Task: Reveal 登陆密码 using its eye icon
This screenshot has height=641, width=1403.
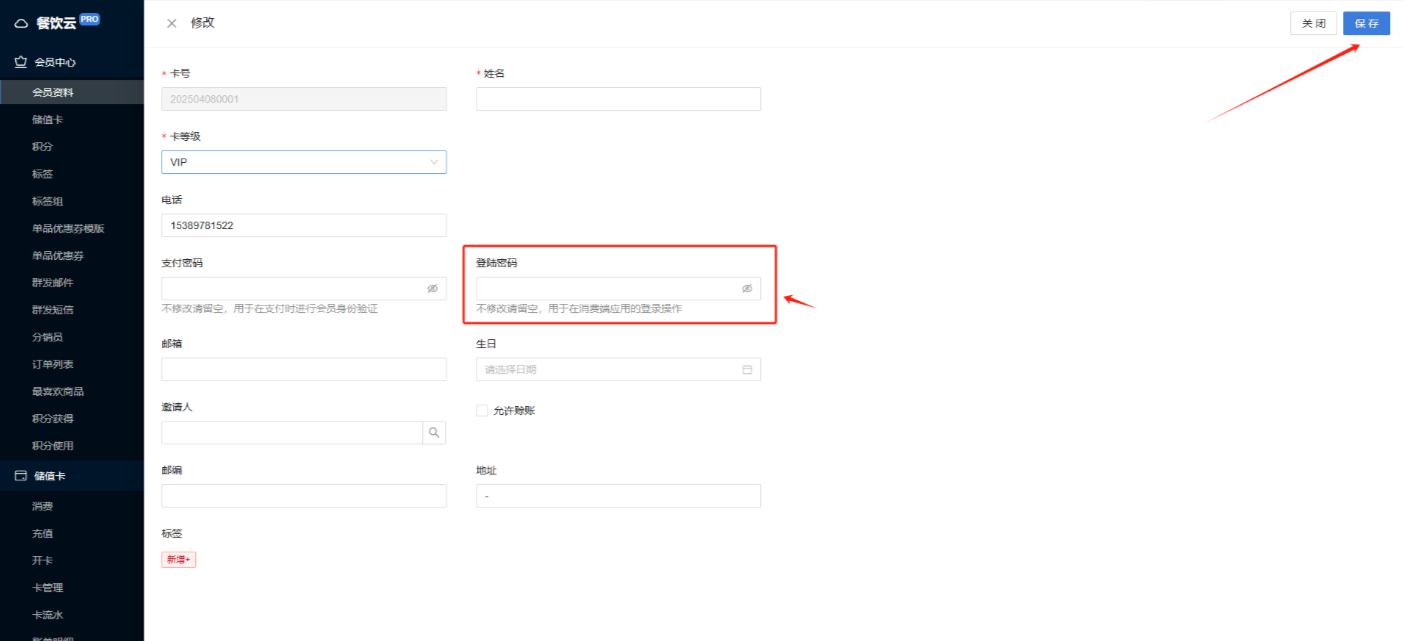Action: pos(747,288)
